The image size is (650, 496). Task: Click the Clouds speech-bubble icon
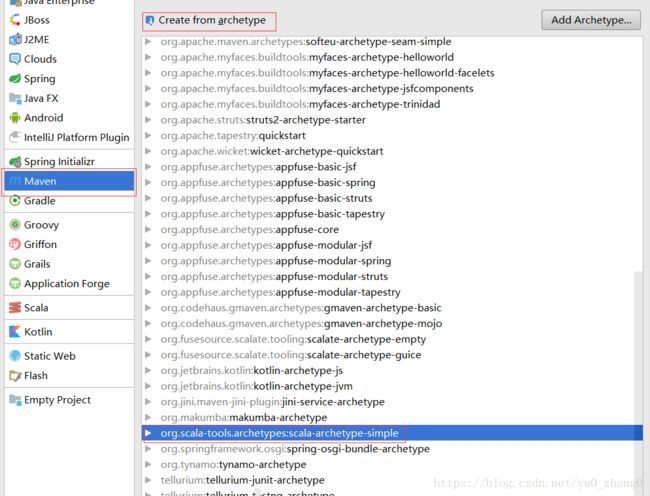click(15, 59)
